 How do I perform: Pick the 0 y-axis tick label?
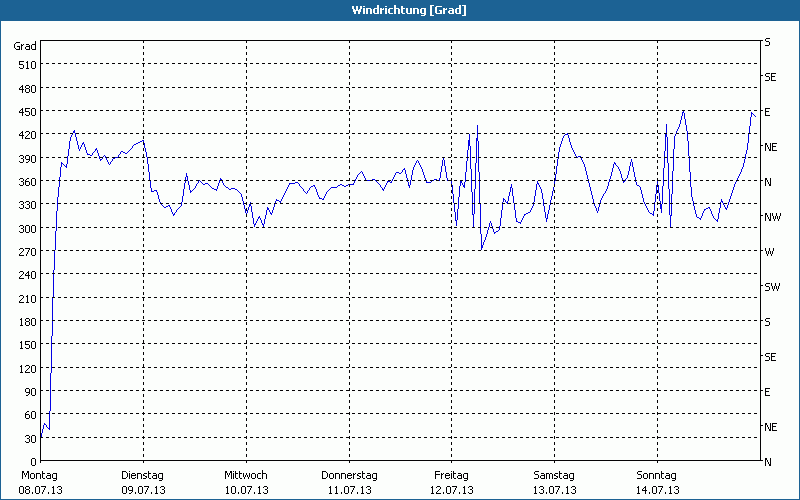[x=34, y=462]
